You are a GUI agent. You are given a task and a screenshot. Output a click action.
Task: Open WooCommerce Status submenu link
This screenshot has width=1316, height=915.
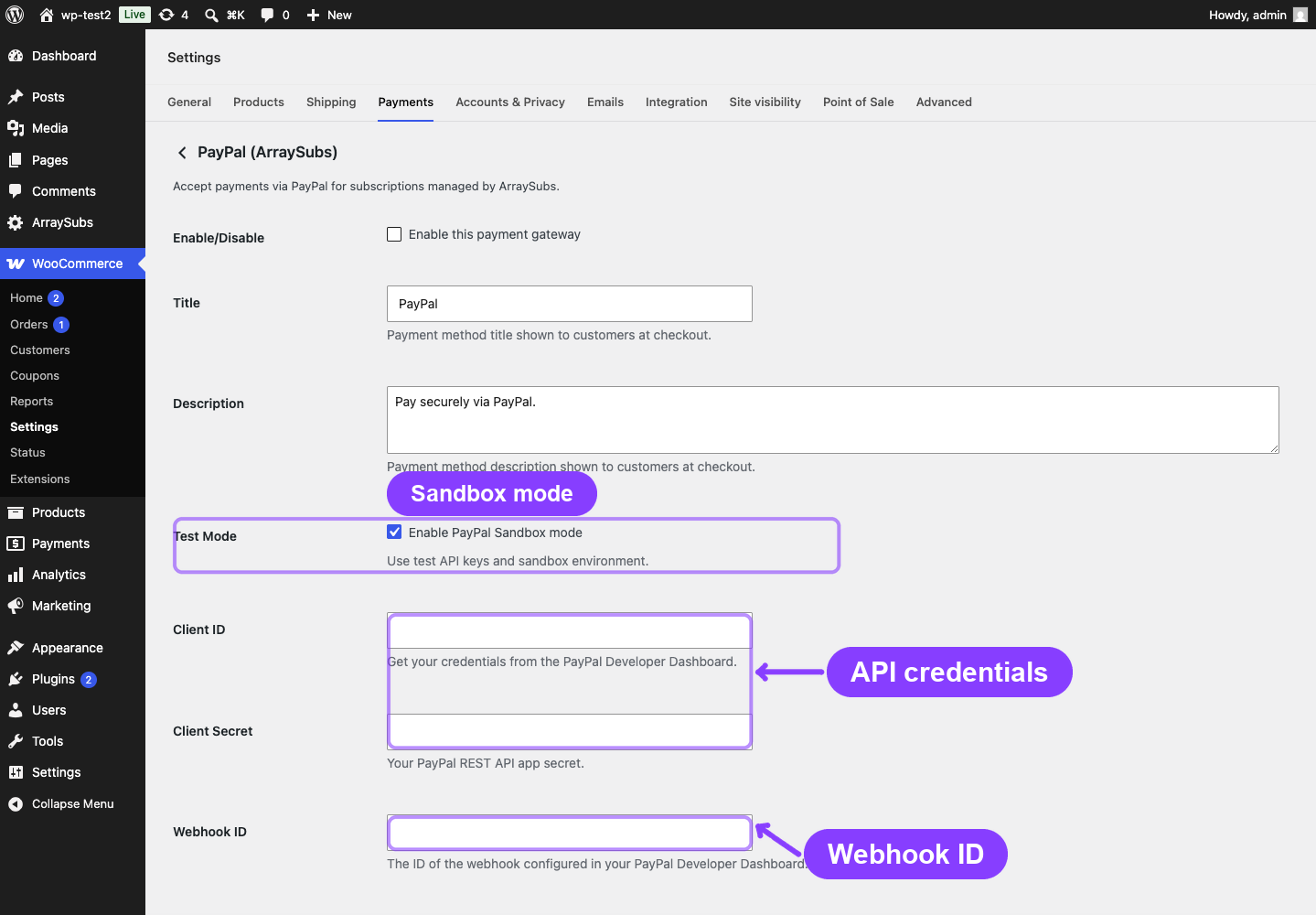click(x=27, y=453)
